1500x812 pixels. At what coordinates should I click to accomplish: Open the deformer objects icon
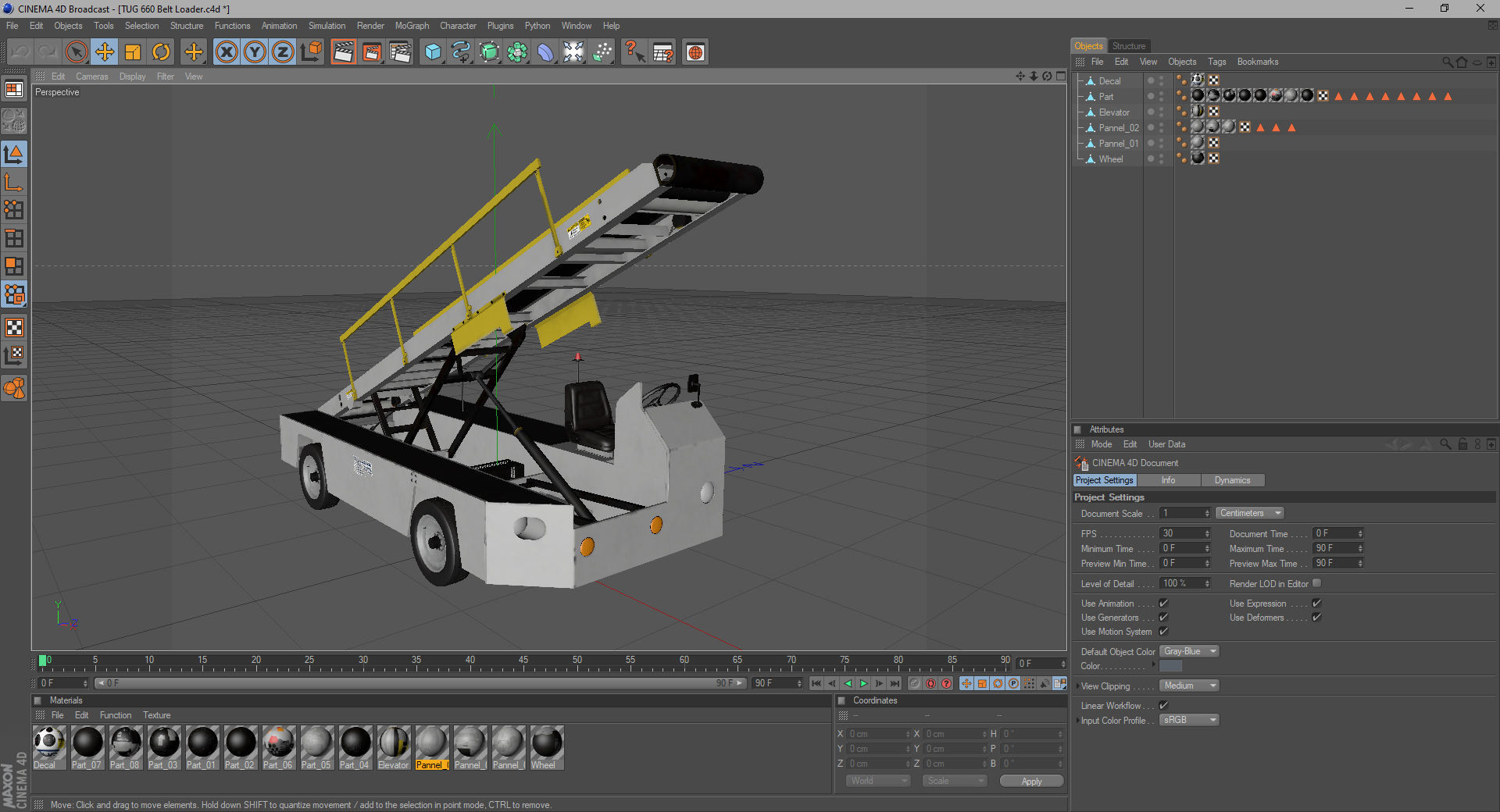[545, 52]
